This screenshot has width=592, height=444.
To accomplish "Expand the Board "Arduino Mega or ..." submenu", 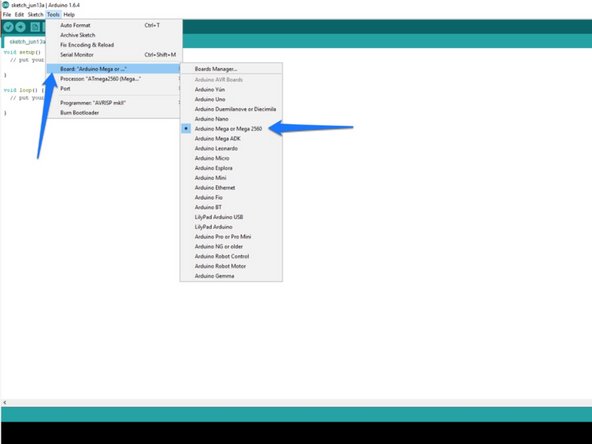I will [x=114, y=69].
